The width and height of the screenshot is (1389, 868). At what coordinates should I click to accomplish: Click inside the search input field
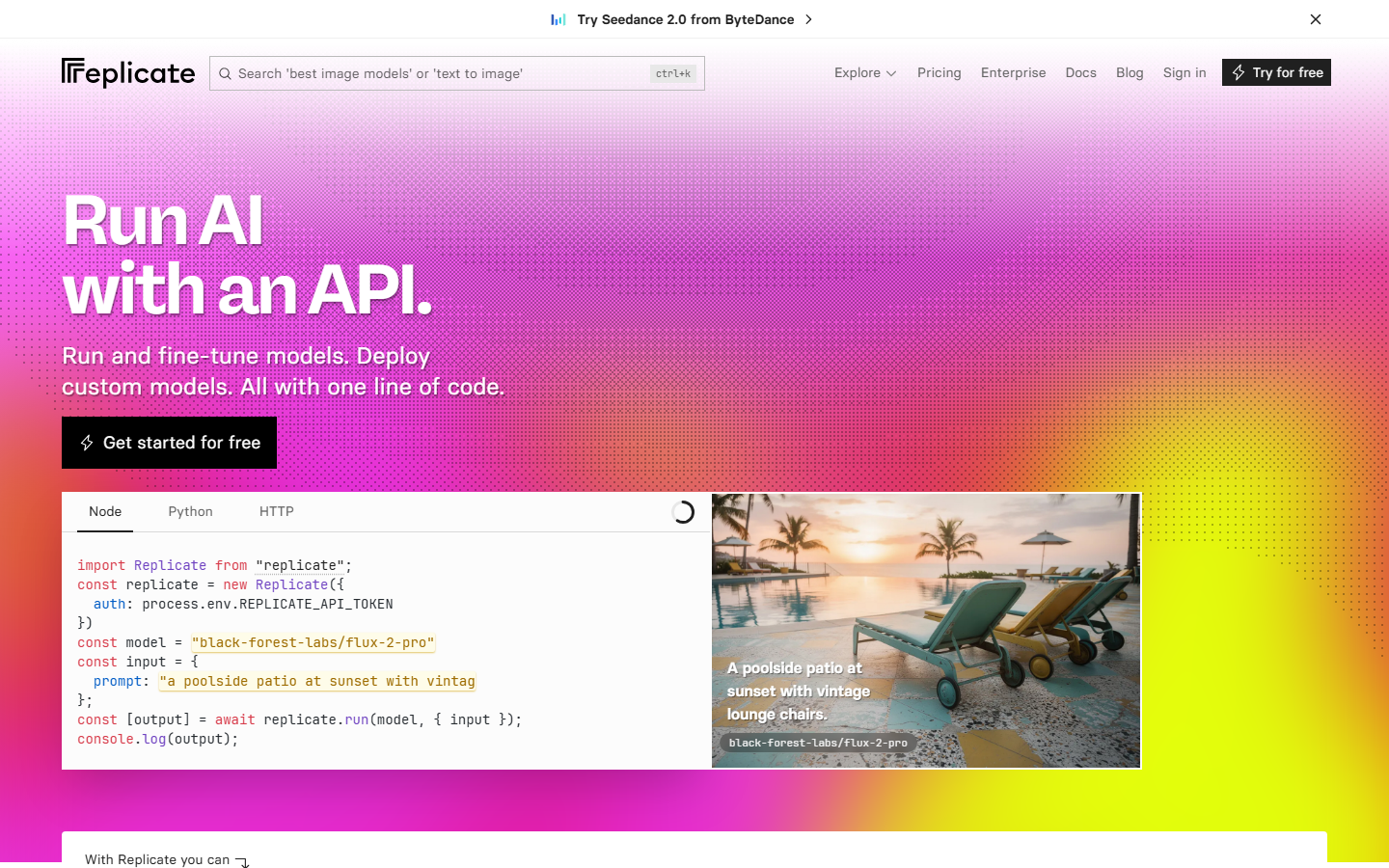[434, 73]
